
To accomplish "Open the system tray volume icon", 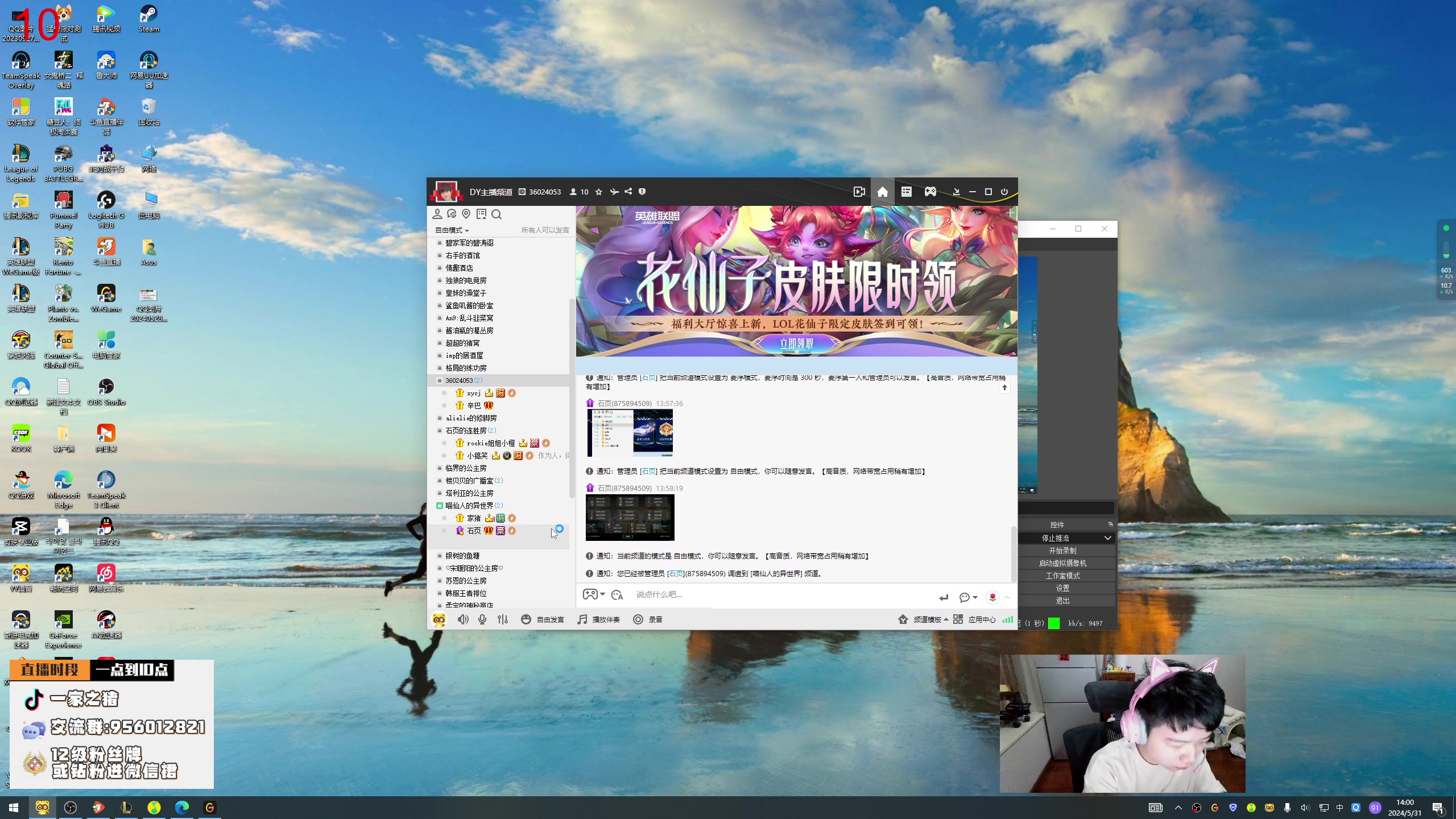I will click(1305, 808).
